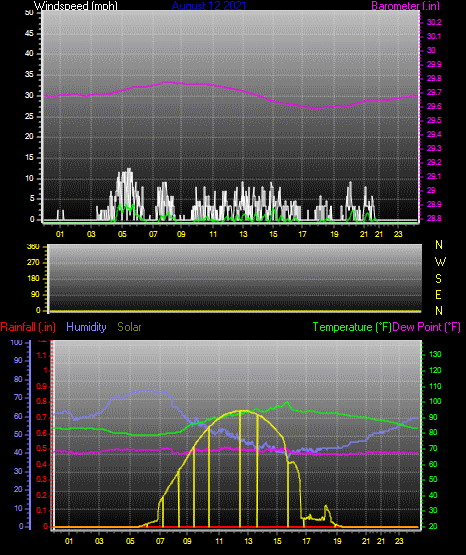The width and height of the screenshot is (466, 555).
Task: Click the 0.6 rainfall axis value
Action: pyautogui.click(x=42, y=434)
